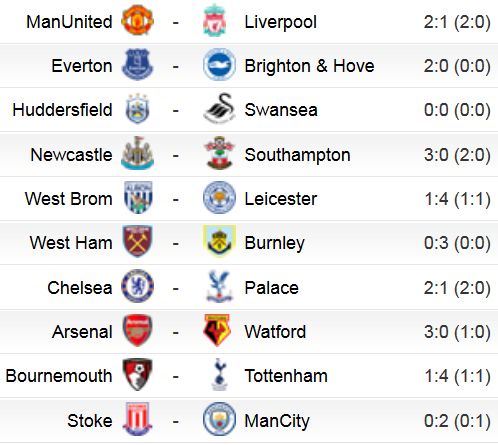Click the Burnley club crest
Image resolution: width=498 pixels, height=445 pixels.
[219, 241]
